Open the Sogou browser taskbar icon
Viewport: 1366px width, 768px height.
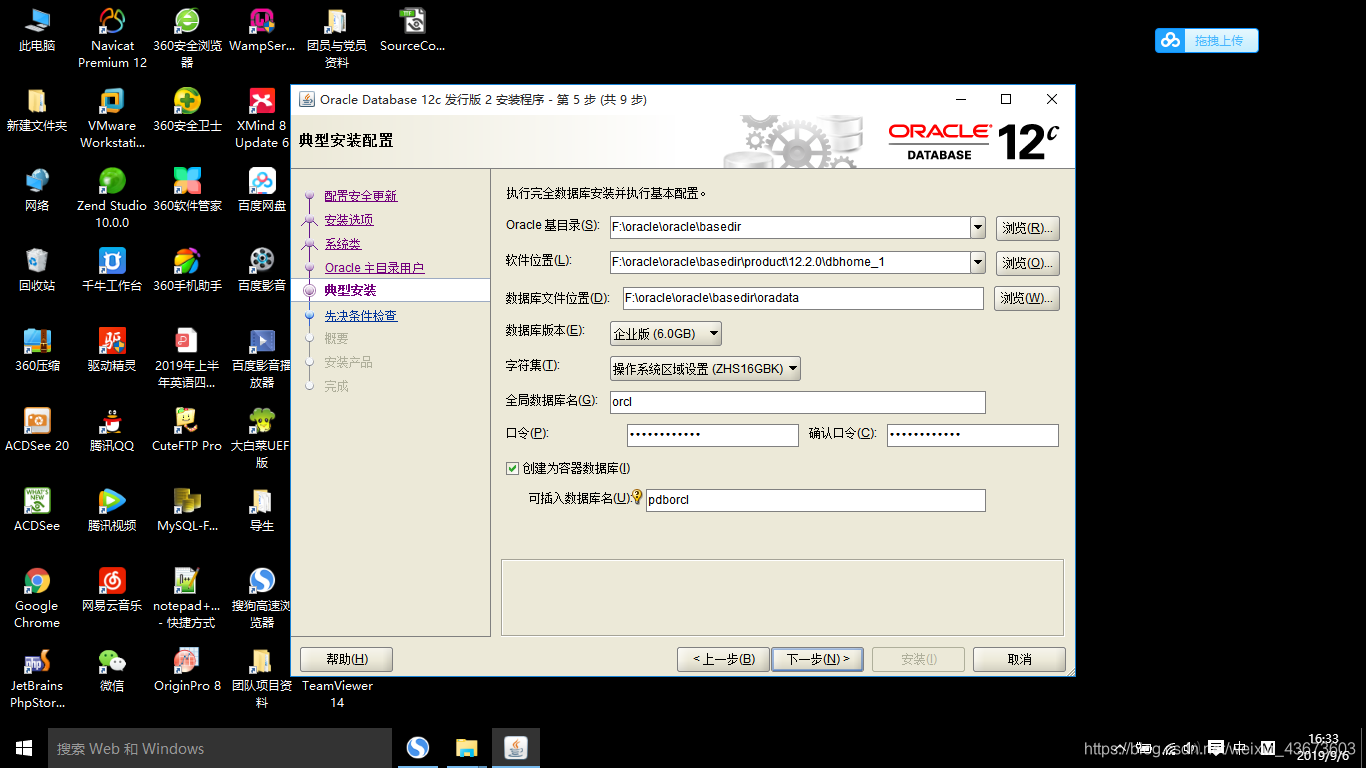(x=418, y=748)
